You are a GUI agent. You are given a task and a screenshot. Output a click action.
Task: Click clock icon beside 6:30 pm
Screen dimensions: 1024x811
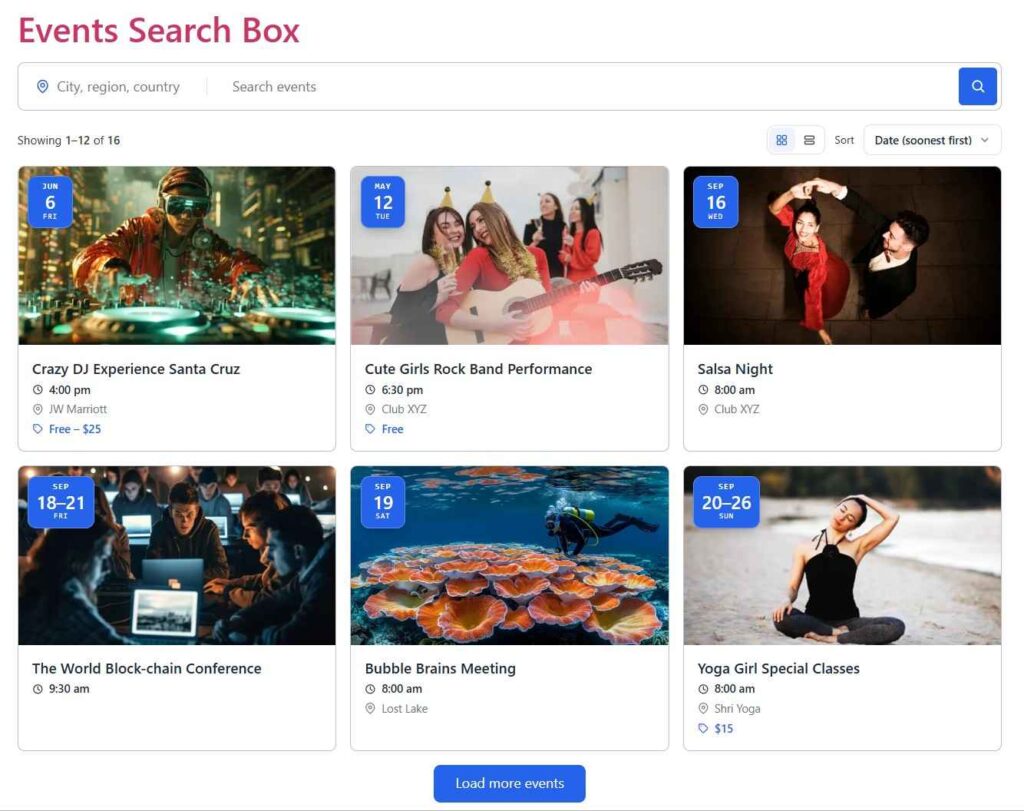[370, 390]
